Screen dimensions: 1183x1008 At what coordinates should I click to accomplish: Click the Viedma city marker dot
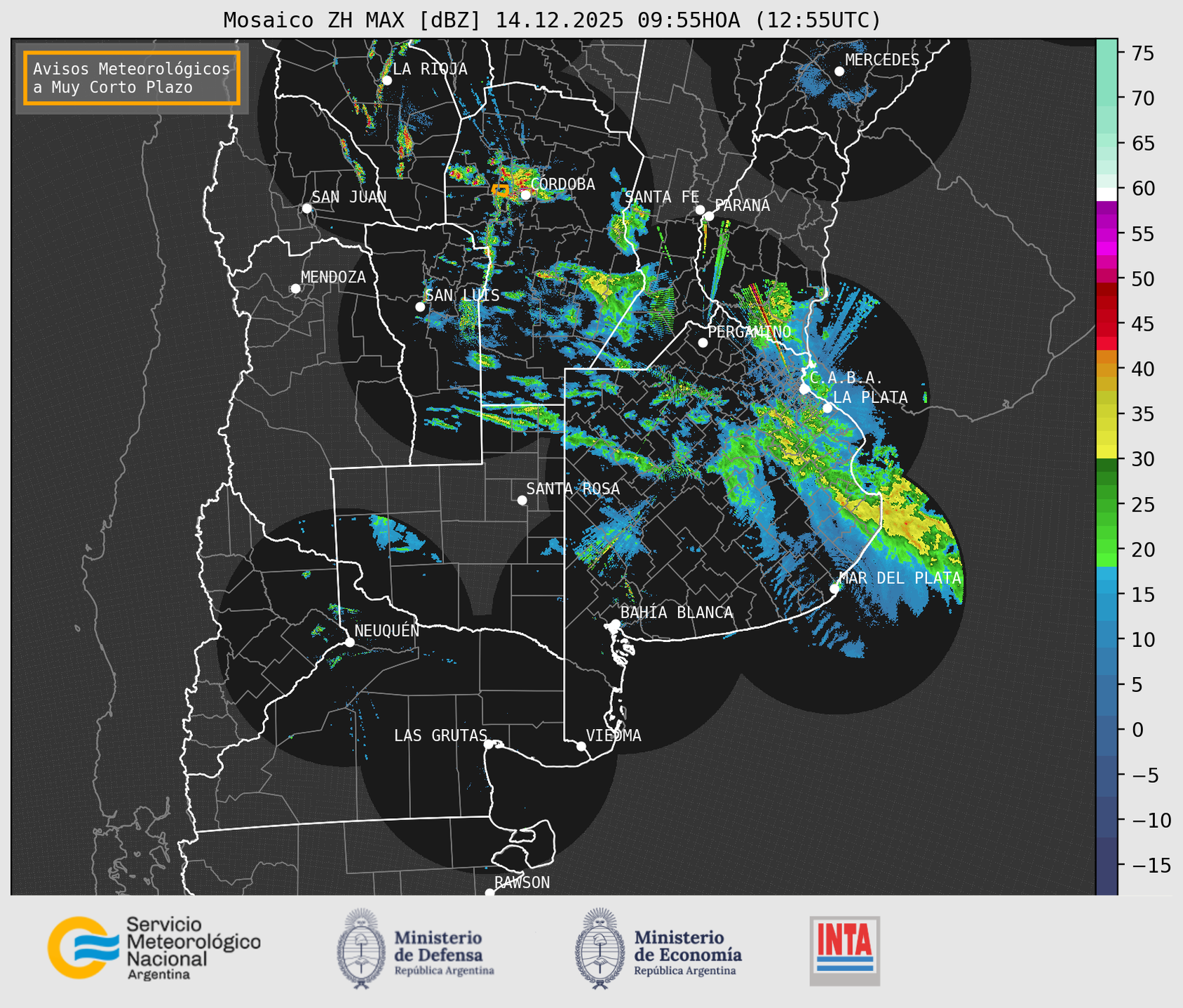[581, 746]
